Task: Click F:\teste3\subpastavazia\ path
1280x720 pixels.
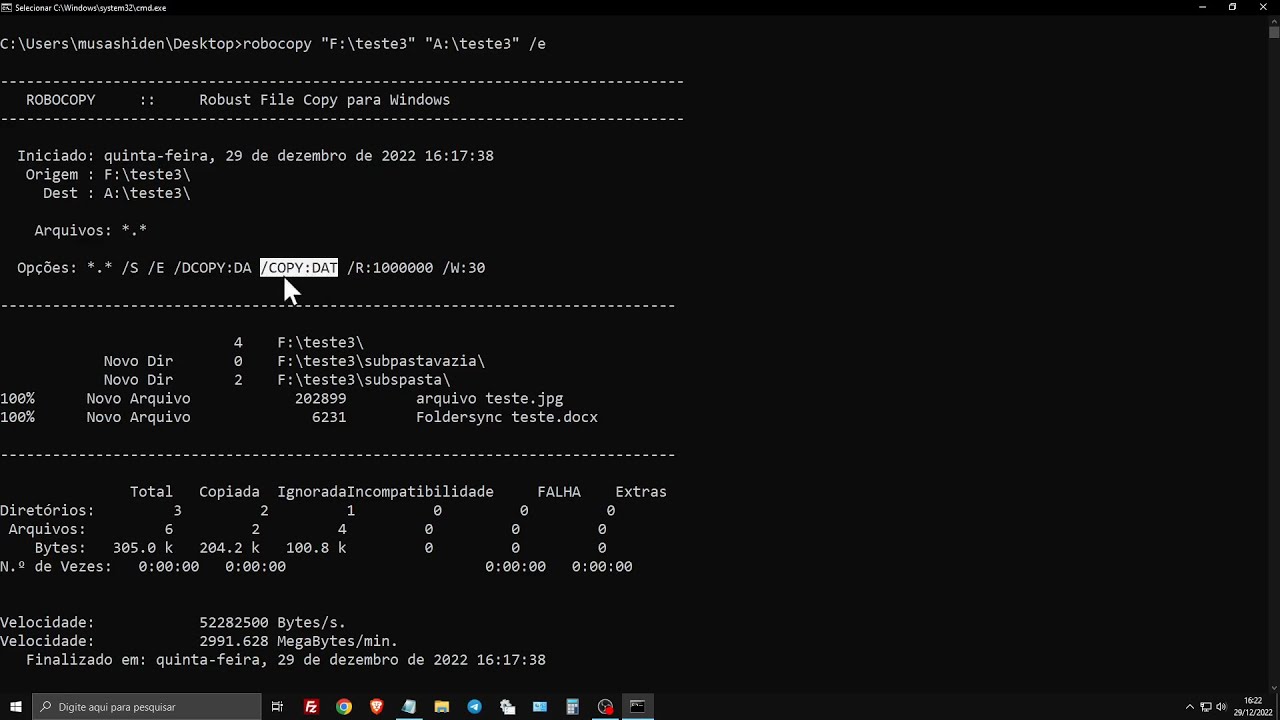Action: [381, 361]
